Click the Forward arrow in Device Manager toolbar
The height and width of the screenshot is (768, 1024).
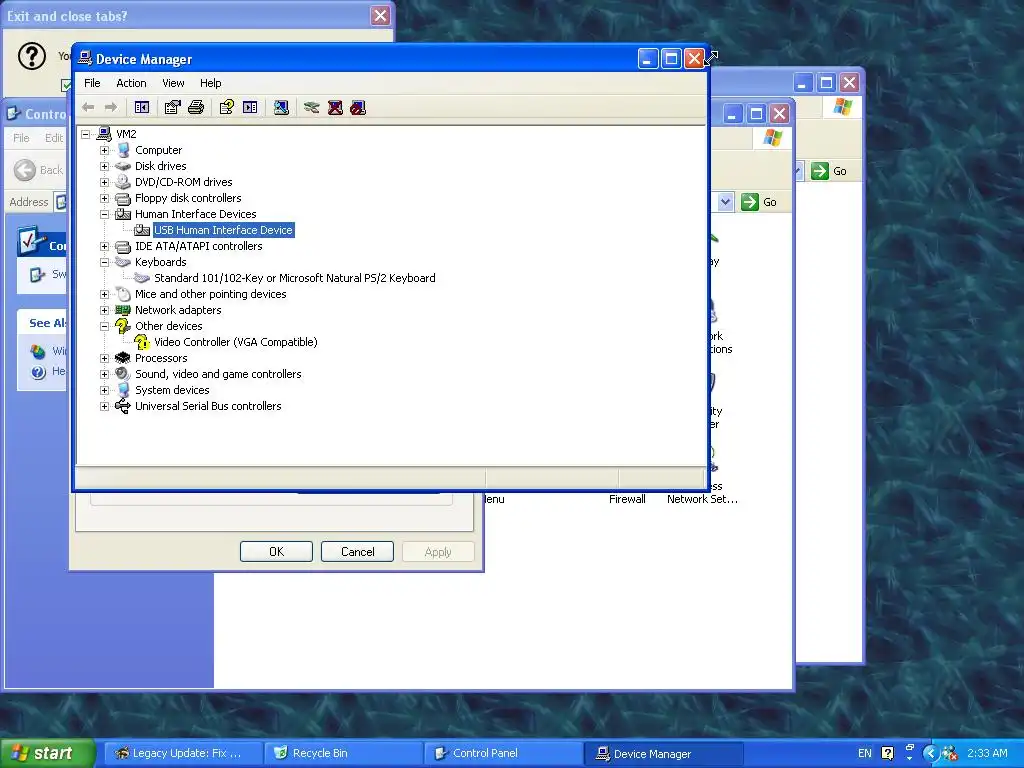point(111,107)
